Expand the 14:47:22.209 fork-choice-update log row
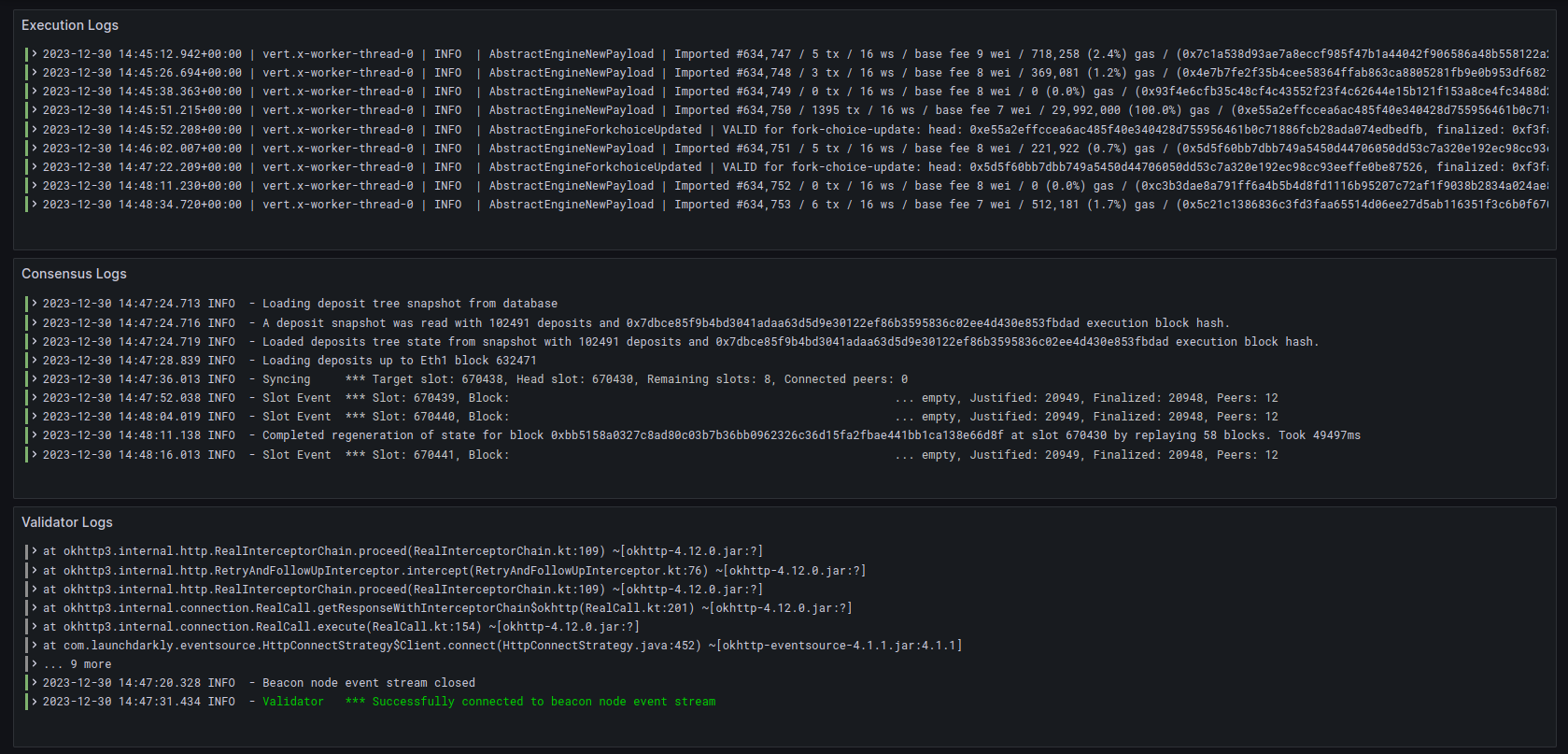This screenshot has width=1568, height=754. [35, 167]
